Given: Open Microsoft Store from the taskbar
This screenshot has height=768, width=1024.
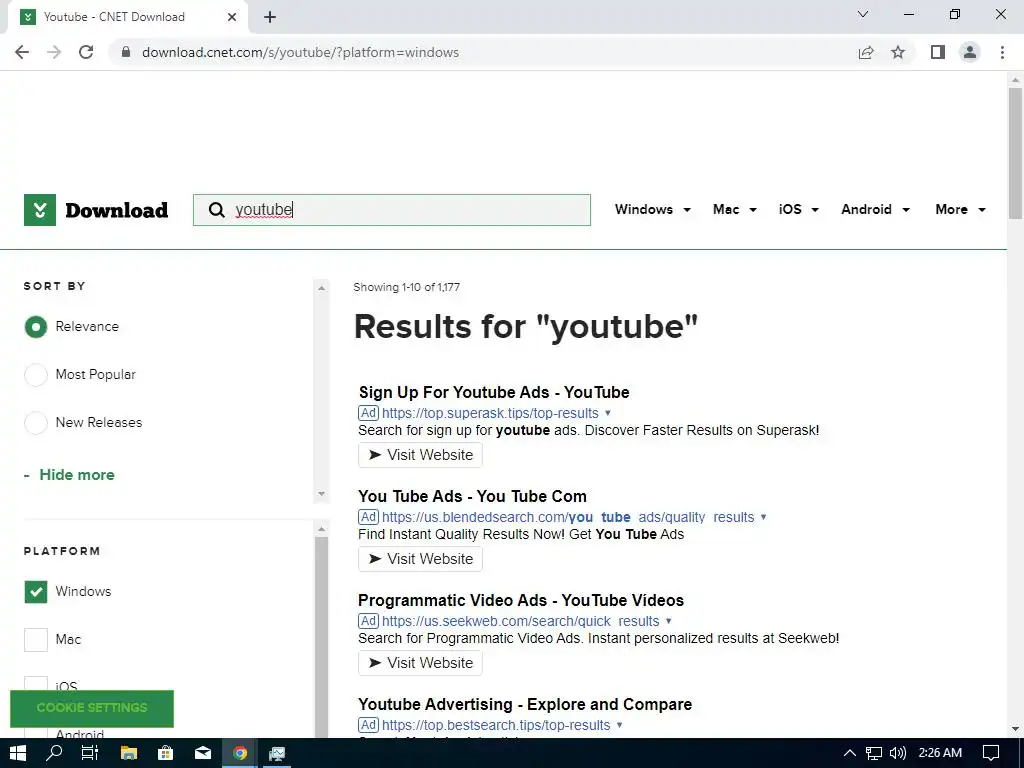Looking at the screenshot, I should [166, 753].
